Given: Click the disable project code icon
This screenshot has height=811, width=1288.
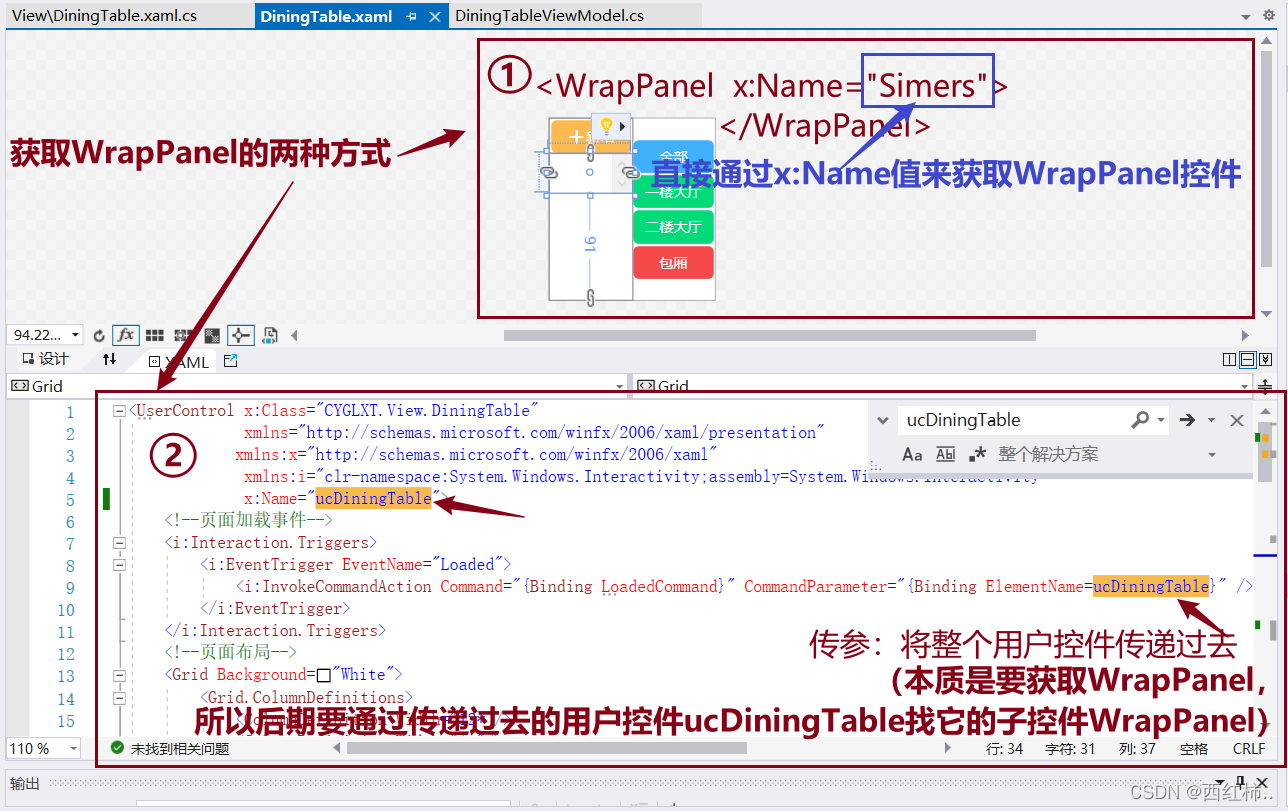Looking at the screenshot, I should pyautogui.click(x=270, y=335).
